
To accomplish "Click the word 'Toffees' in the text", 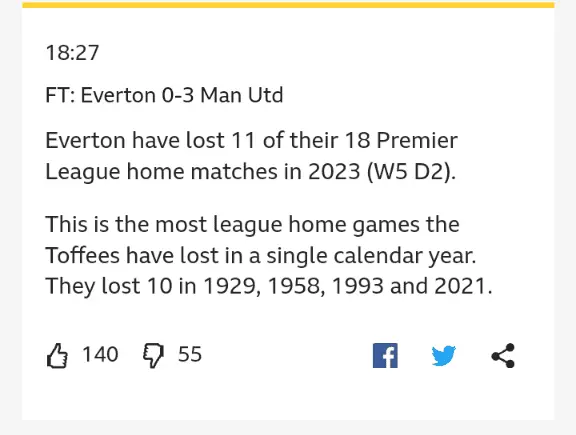I will coord(83,255).
